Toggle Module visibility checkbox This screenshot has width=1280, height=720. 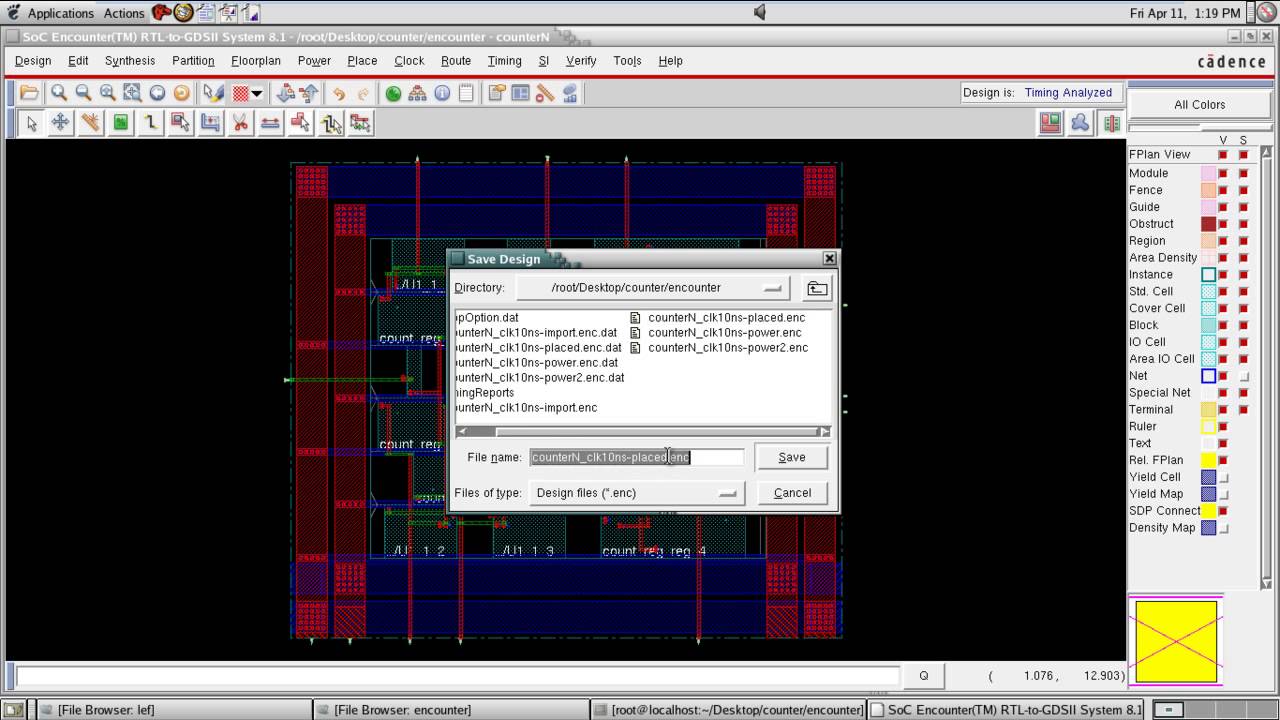point(1223,173)
